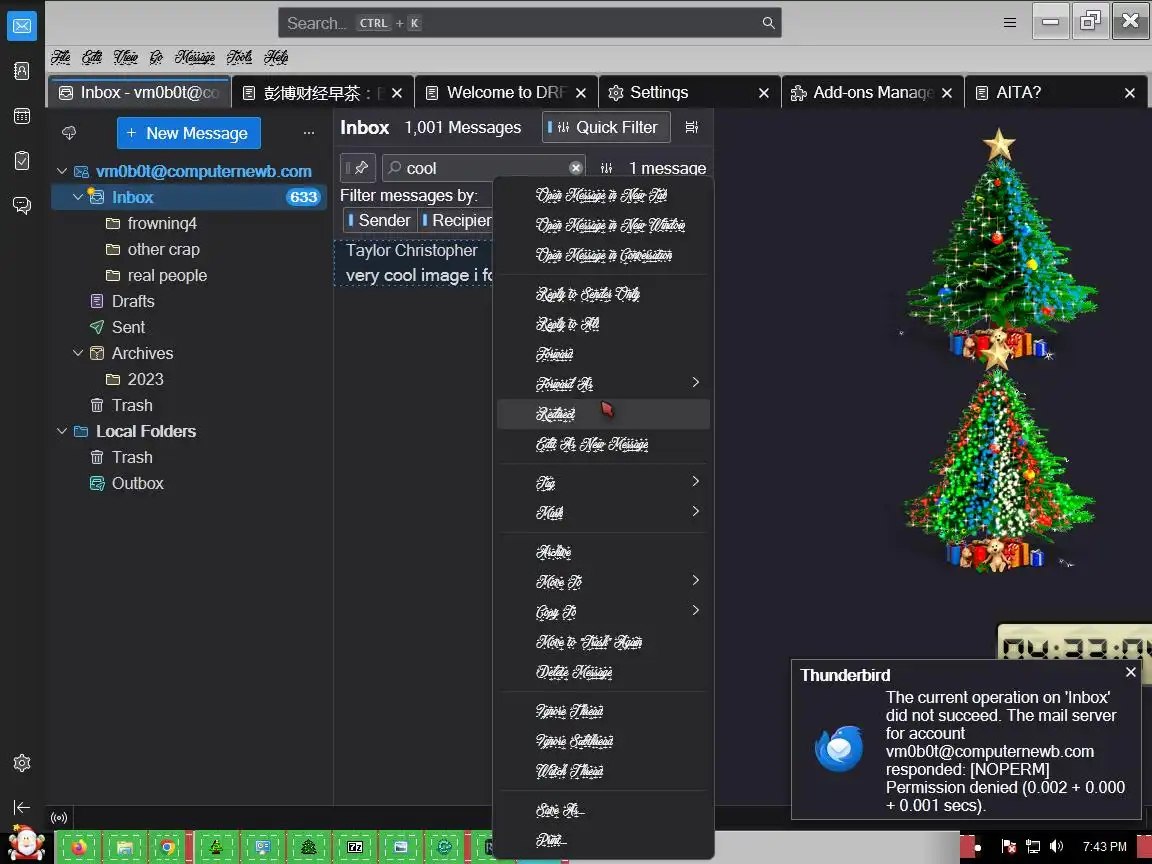Screen dimensions: 1152x864
Task: Click the New Message button
Action: tap(189, 133)
